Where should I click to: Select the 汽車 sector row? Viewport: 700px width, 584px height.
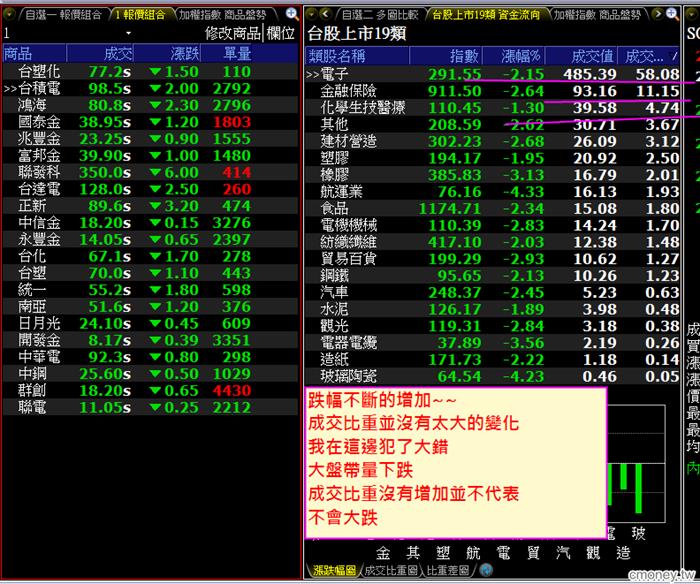493,292
